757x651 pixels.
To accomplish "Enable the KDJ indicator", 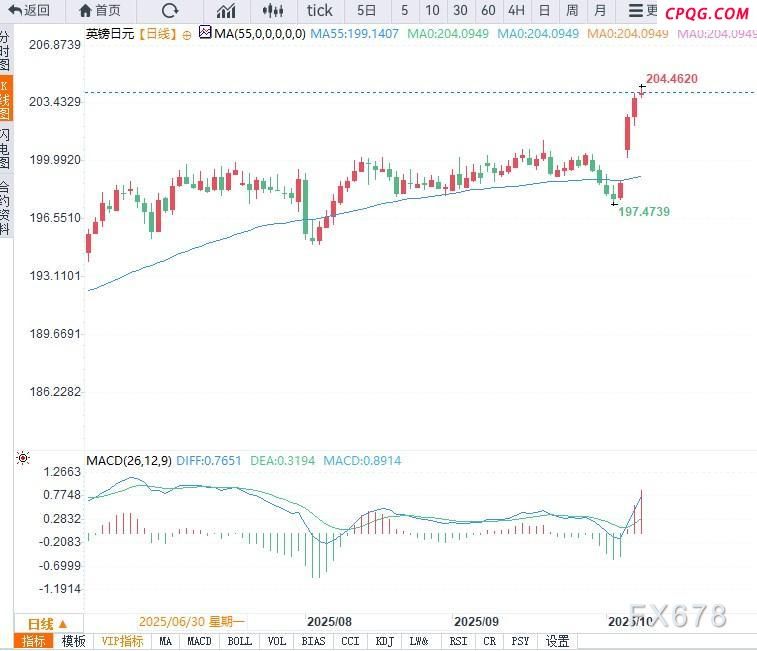I will [385, 641].
